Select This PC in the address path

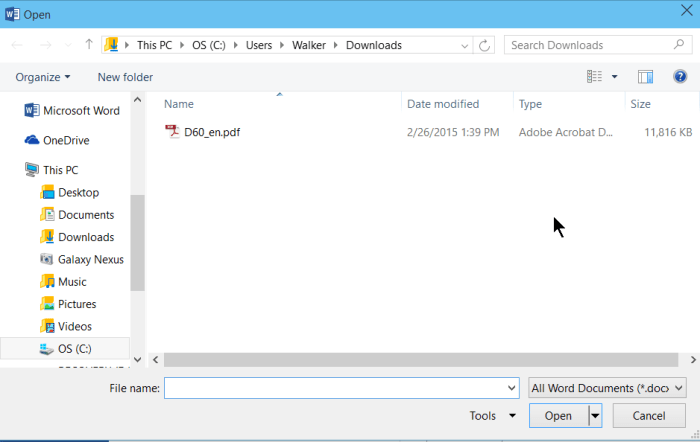tap(154, 45)
